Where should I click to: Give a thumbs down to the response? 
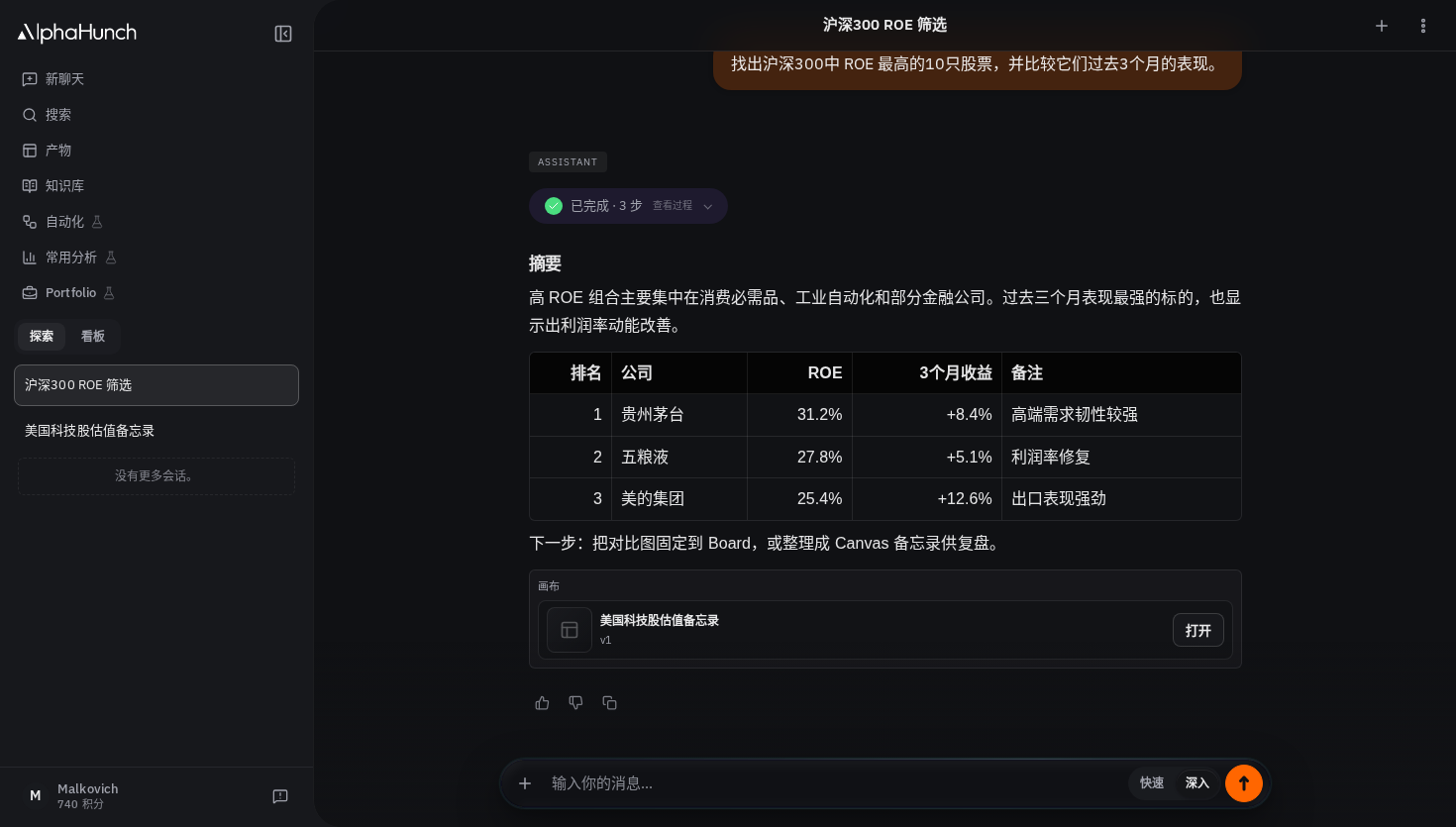point(575,703)
